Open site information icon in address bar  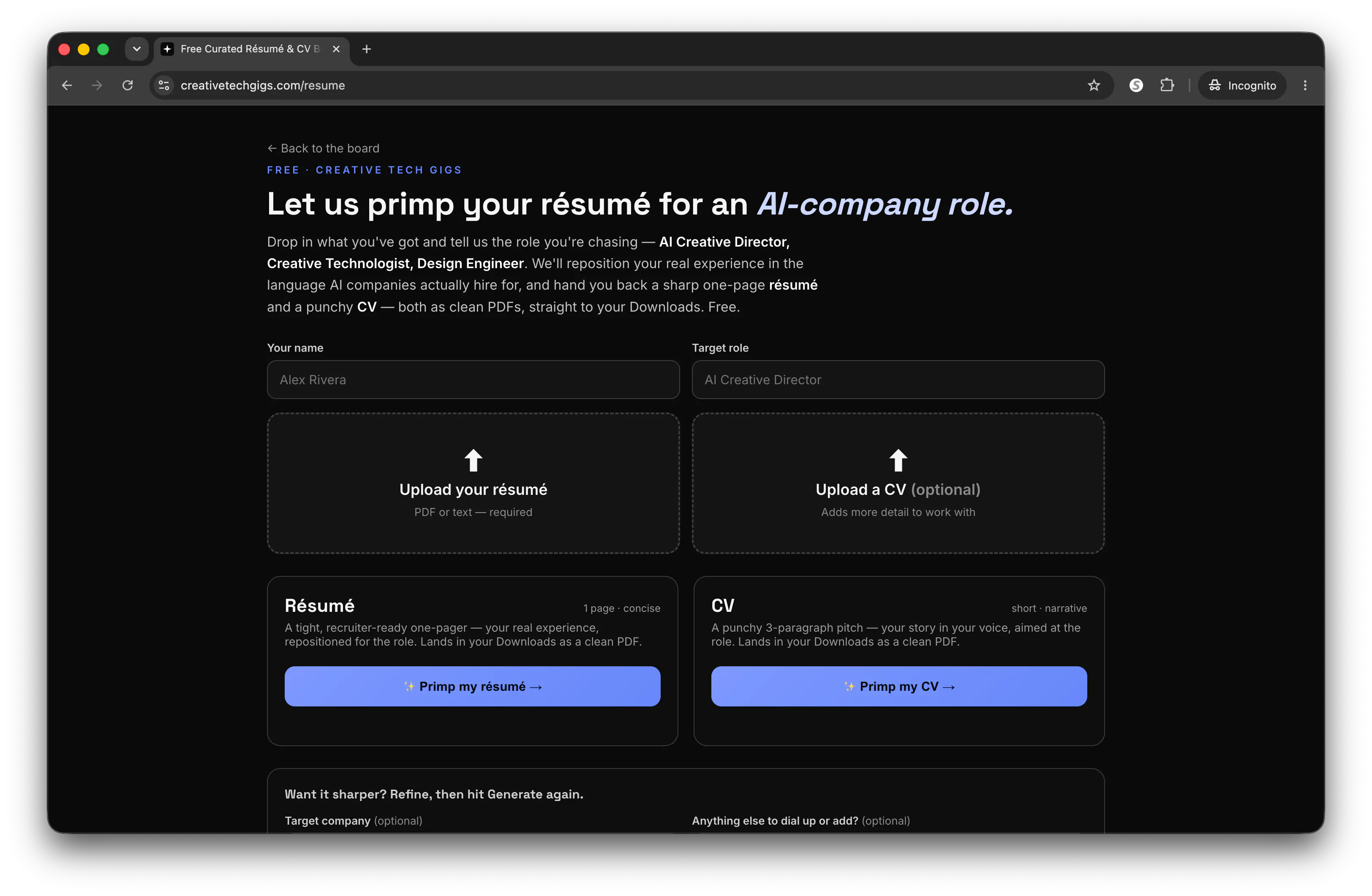[164, 85]
